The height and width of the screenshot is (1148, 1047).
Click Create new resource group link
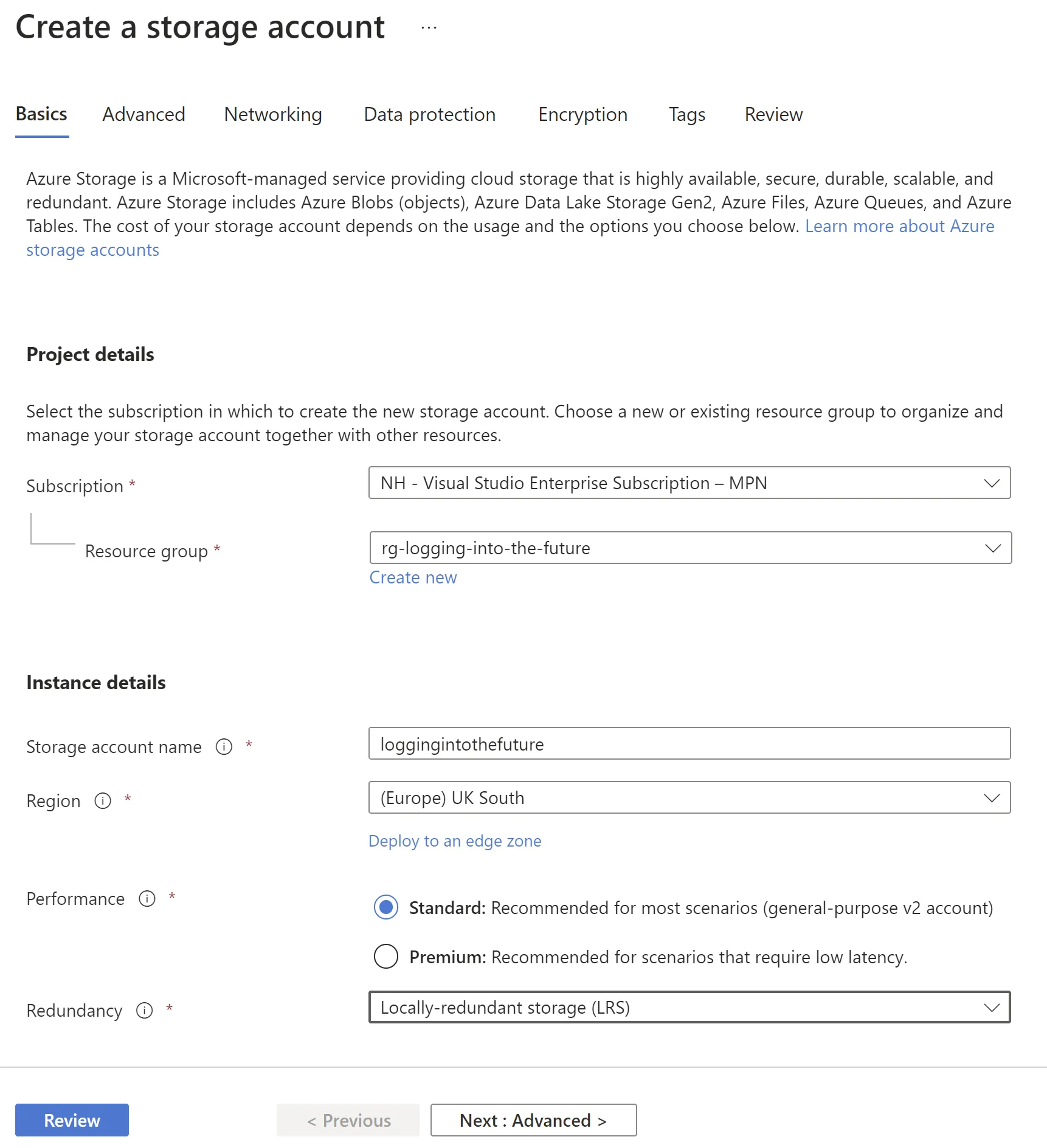click(x=413, y=577)
